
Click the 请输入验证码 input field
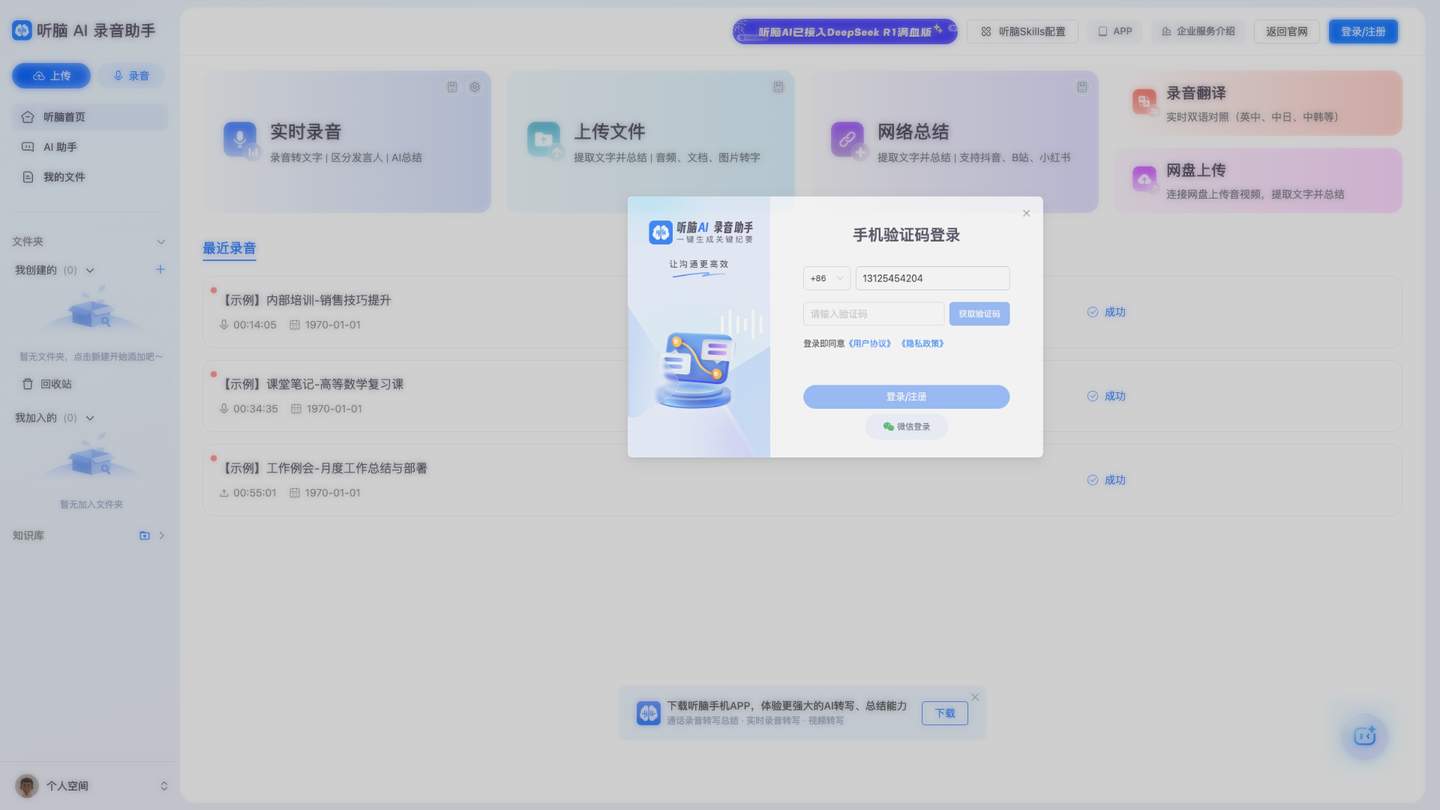click(x=873, y=314)
